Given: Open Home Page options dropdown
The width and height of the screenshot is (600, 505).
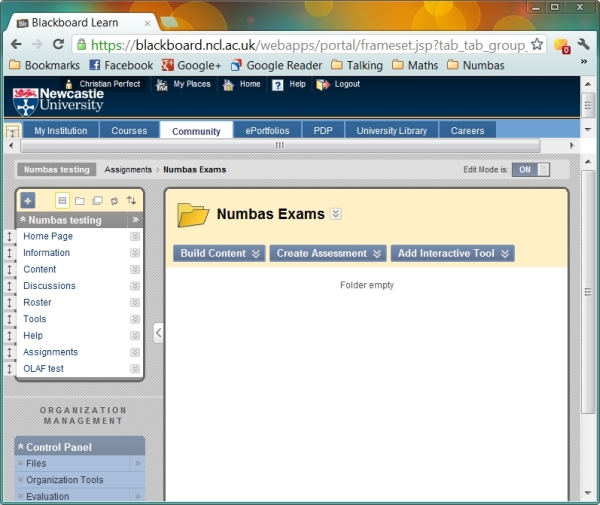Looking at the screenshot, I should (x=135, y=236).
